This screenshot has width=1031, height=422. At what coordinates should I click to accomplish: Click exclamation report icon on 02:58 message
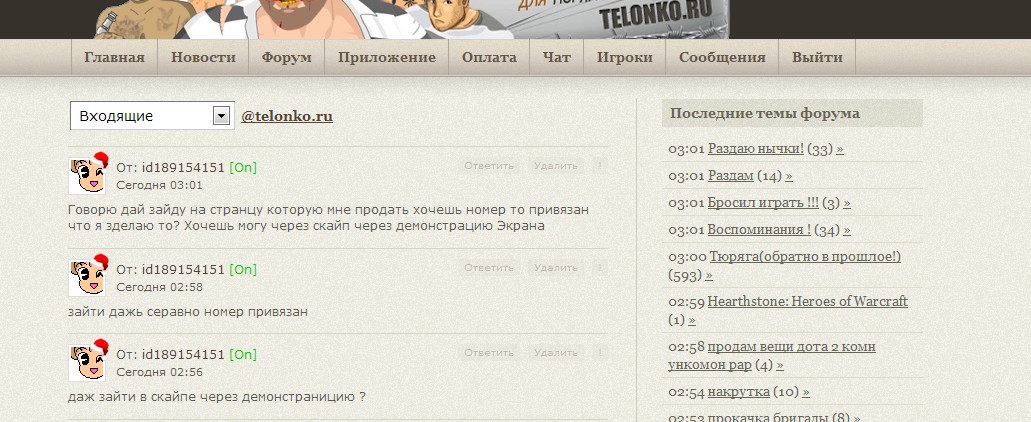599,268
